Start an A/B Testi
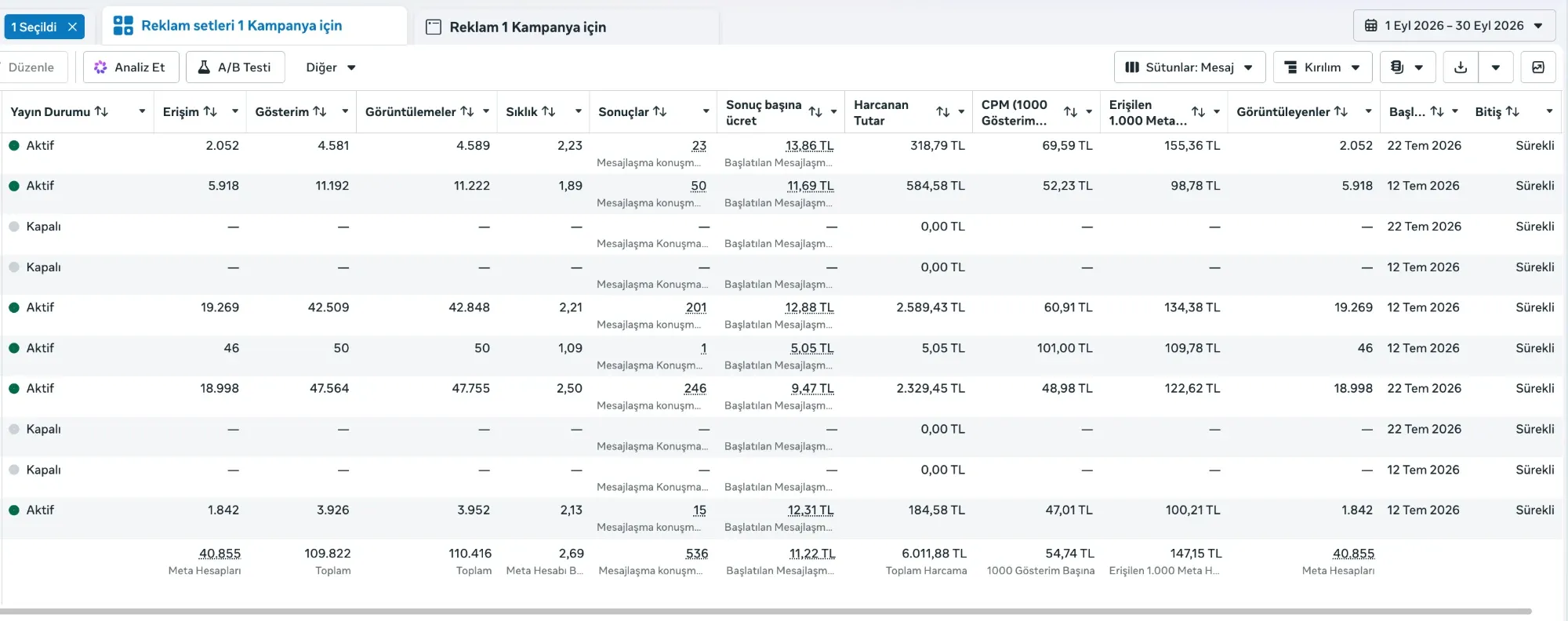The image size is (1568, 621). point(235,67)
